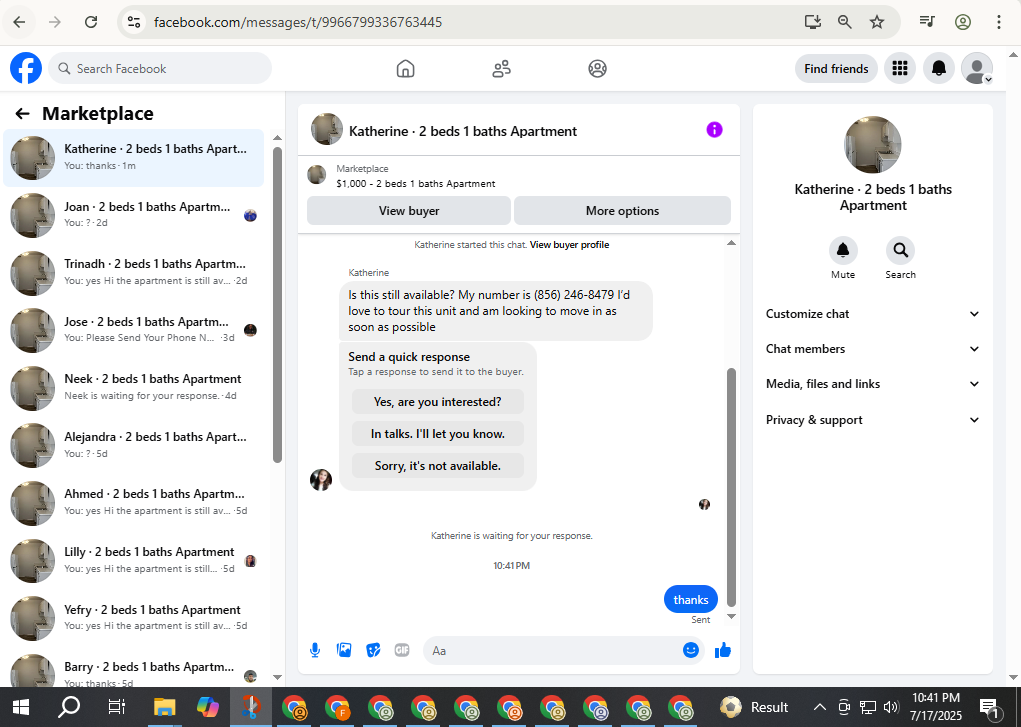
Task: Open Katherine's apartment conversation
Action: 133,158
